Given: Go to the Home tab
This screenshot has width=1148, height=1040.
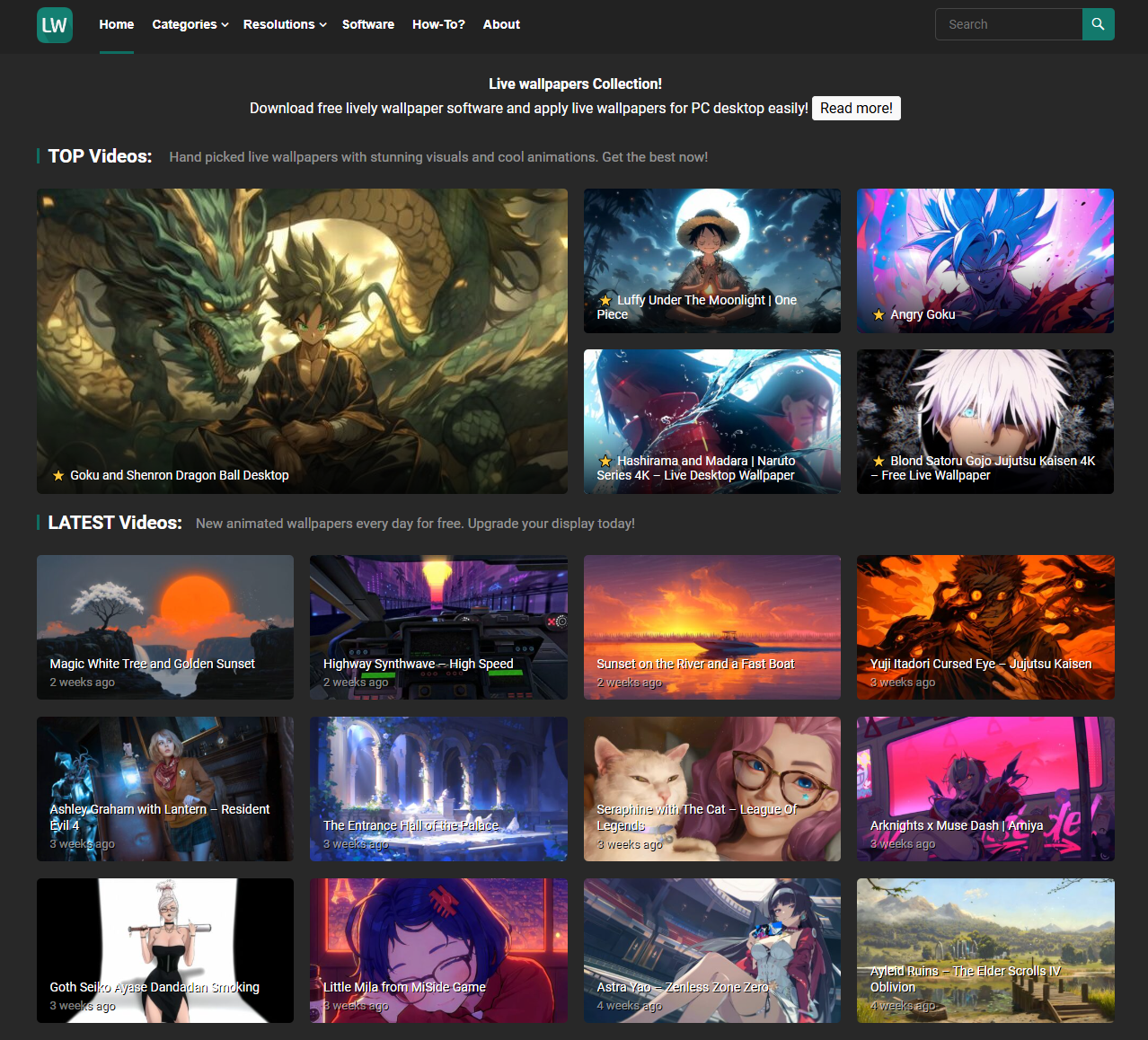Looking at the screenshot, I should pos(117,24).
